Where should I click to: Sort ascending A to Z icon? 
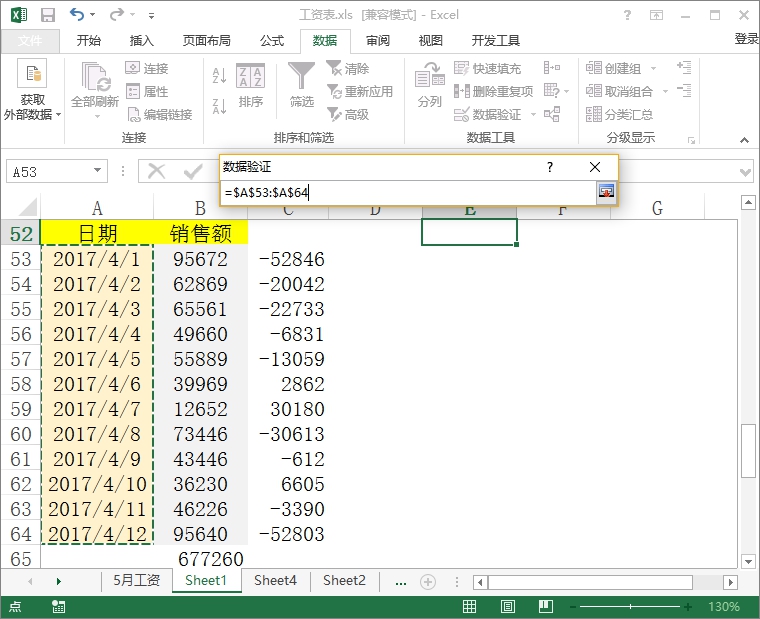219,75
